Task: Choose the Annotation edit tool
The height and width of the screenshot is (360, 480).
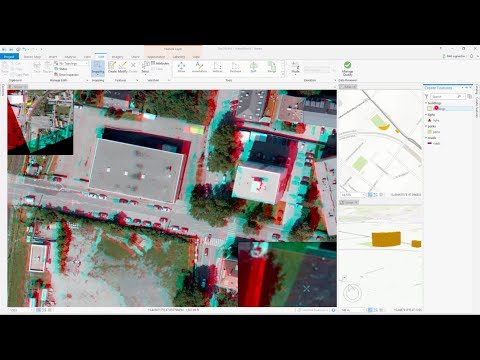Action: click(199, 67)
